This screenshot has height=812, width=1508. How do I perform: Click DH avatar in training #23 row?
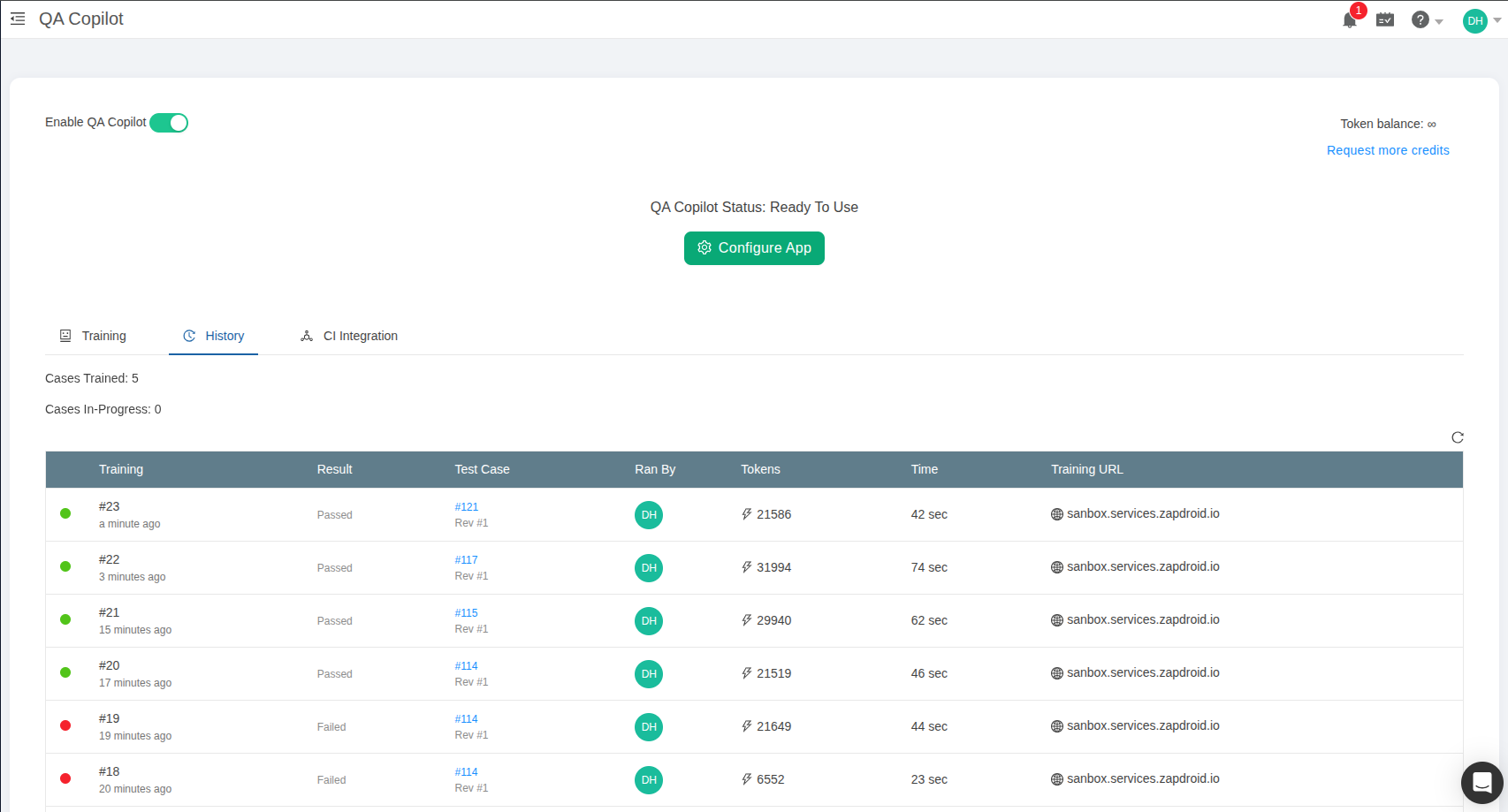click(649, 515)
